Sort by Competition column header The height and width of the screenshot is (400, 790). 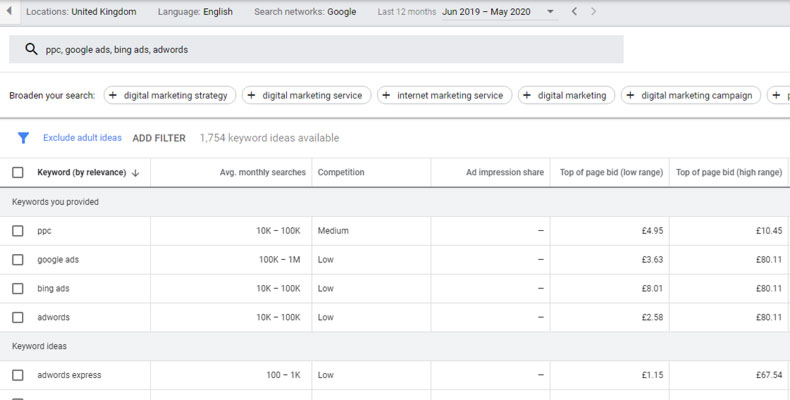(x=341, y=173)
